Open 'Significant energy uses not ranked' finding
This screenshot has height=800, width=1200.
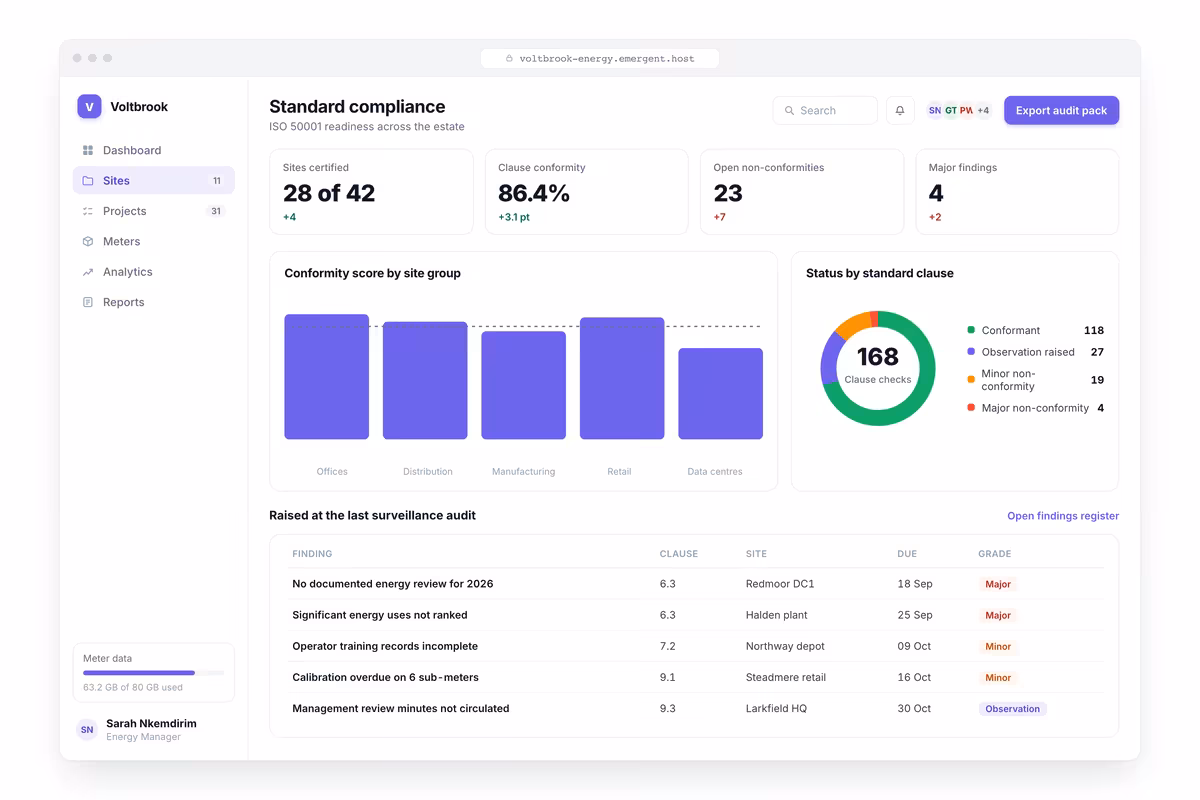tap(380, 615)
